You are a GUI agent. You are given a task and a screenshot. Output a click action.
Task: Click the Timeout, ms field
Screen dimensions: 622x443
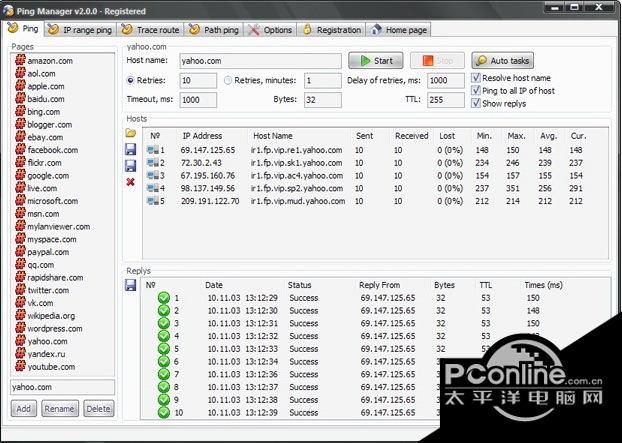[x=198, y=100]
